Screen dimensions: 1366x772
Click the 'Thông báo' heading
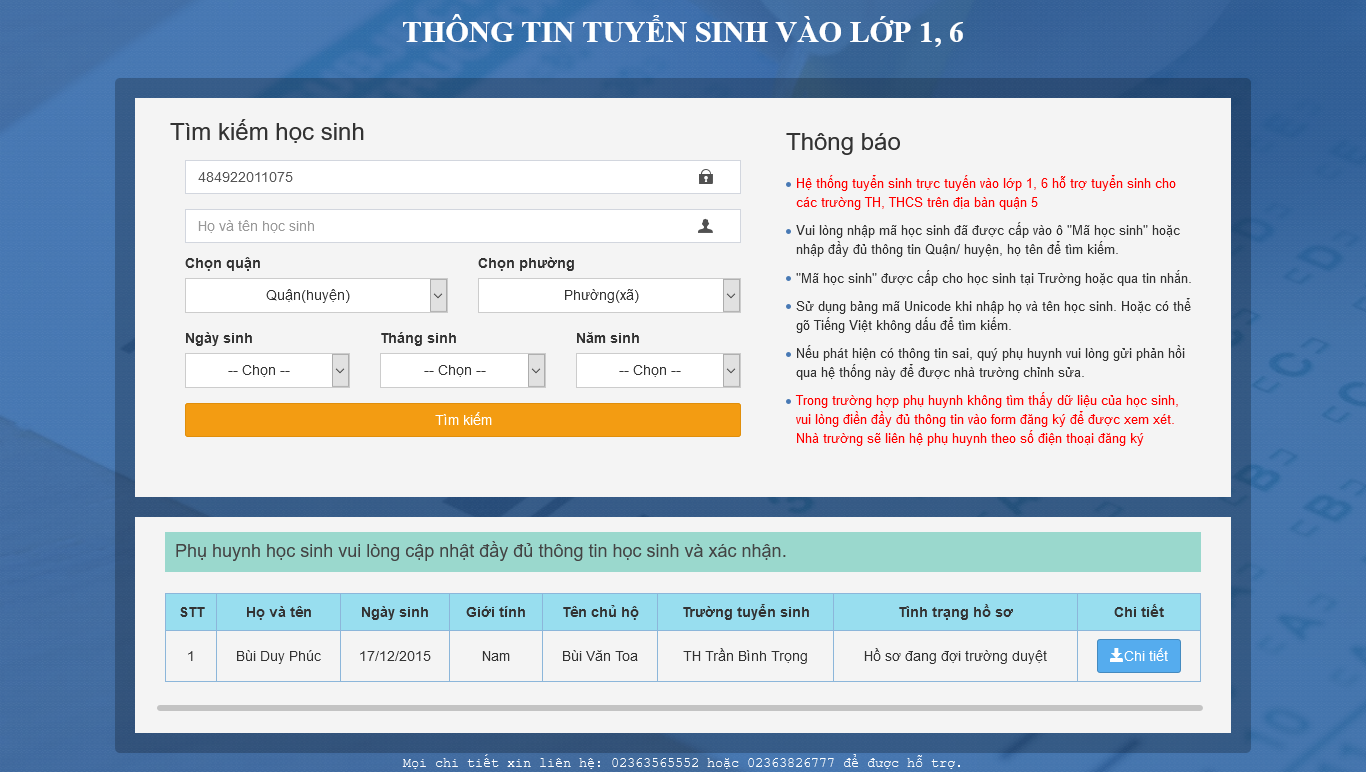(843, 142)
